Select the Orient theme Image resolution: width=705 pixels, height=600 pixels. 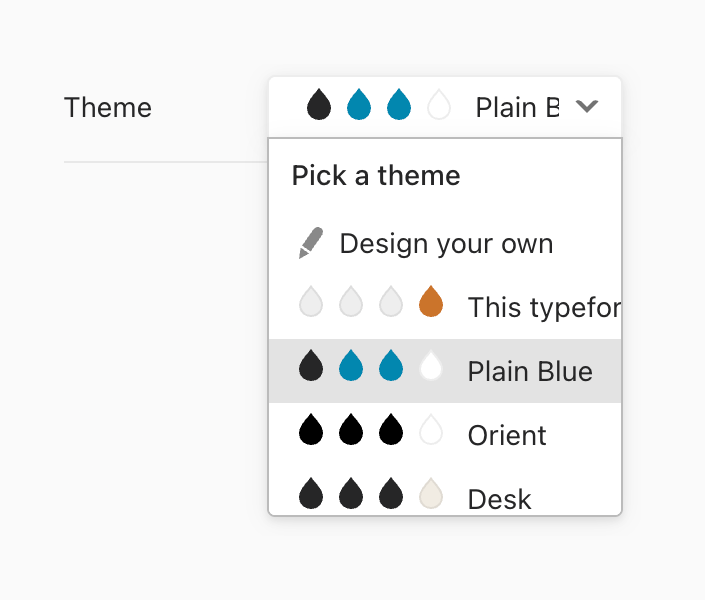[x=507, y=436]
